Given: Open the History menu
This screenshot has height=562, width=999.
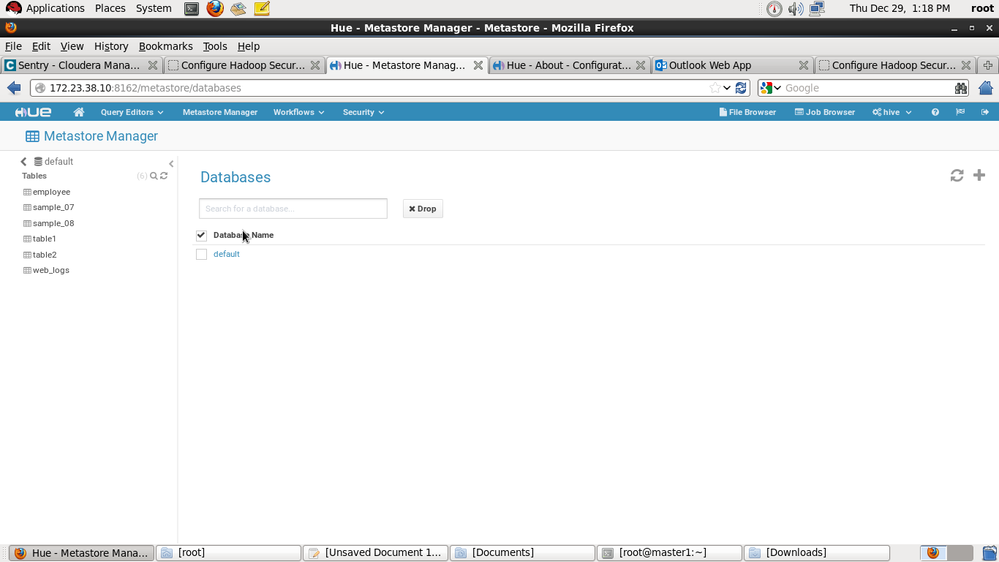Looking at the screenshot, I should tap(111, 47).
